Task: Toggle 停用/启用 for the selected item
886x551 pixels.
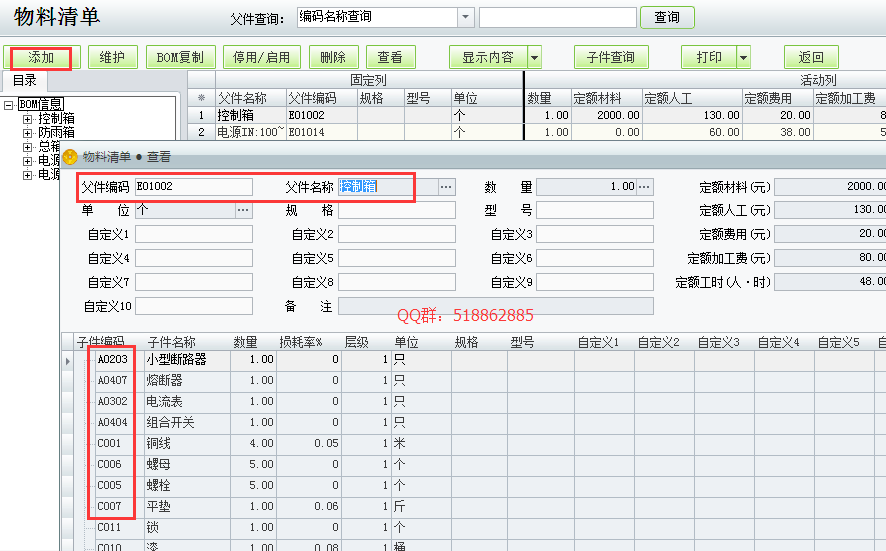Action: click(256, 58)
